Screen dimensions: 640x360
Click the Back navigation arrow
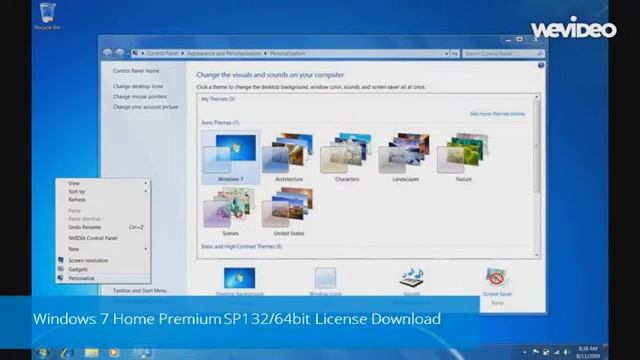point(107,53)
